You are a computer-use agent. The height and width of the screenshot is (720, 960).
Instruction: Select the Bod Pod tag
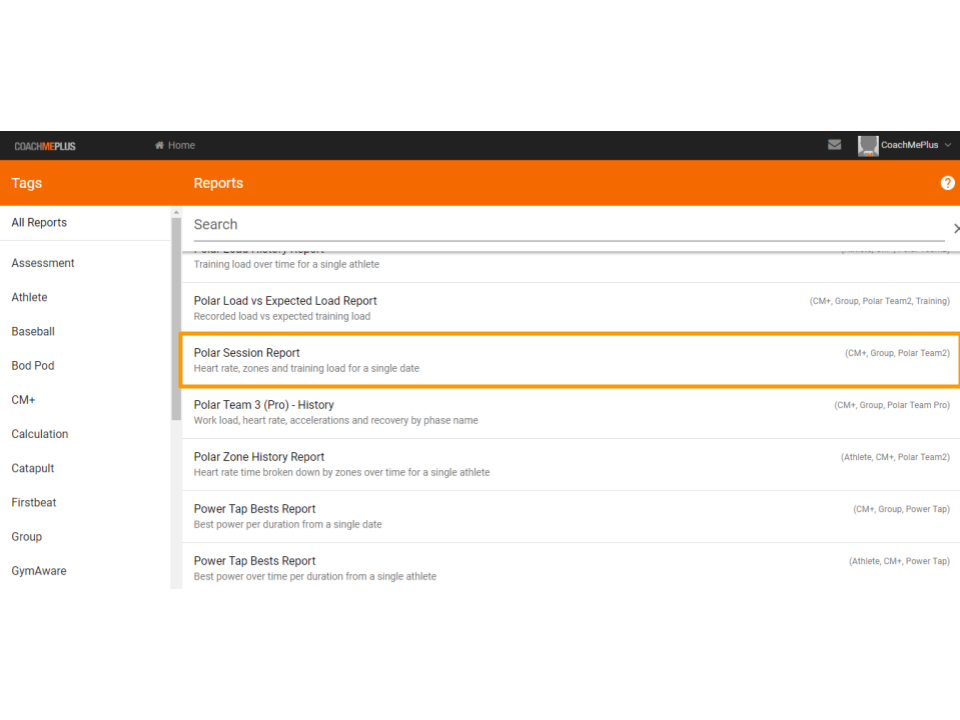coord(33,366)
